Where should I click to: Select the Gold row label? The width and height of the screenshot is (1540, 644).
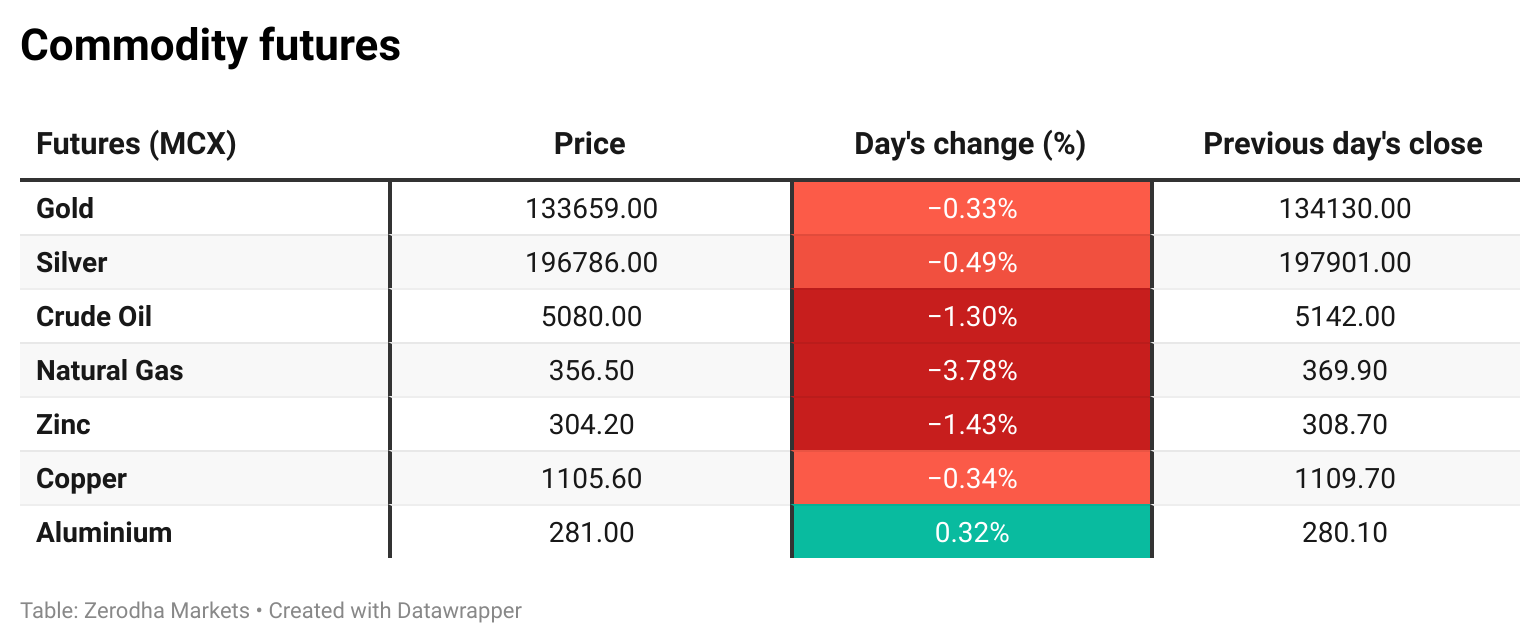(65, 209)
